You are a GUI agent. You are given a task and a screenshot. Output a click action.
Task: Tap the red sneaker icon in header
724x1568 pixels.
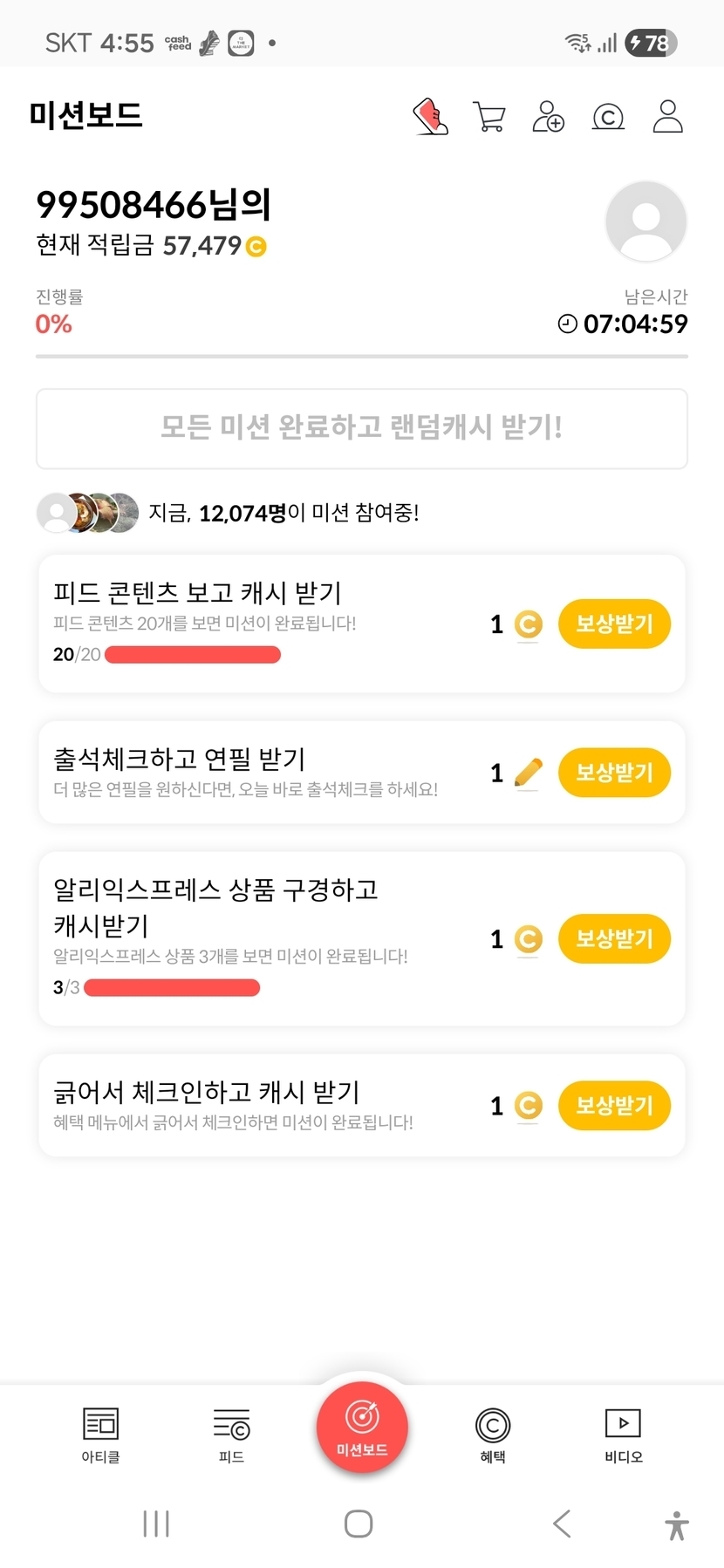pos(430,116)
